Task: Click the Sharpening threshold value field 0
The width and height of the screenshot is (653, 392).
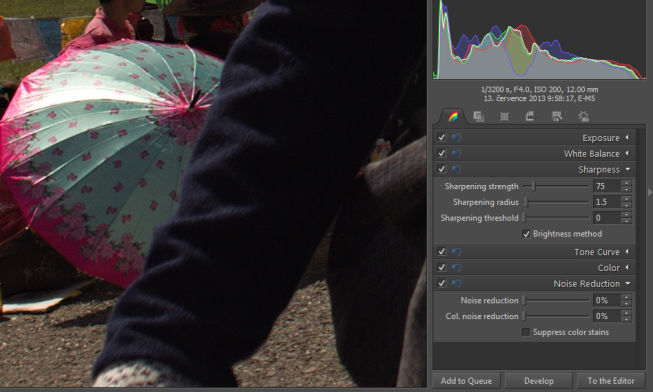Action: click(x=607, y=218)
